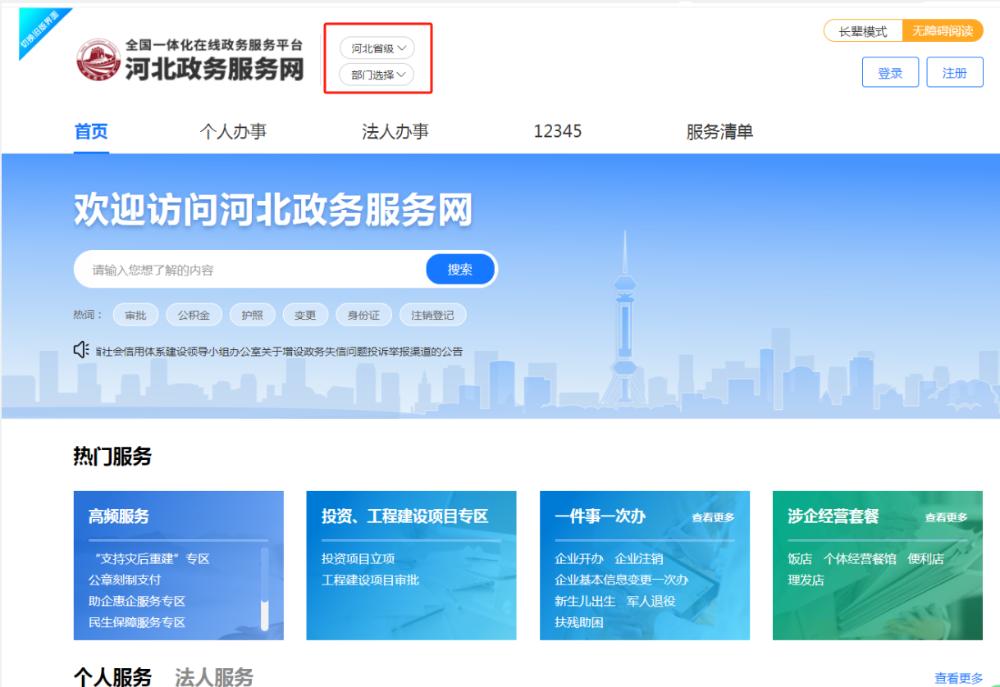Click the announcement speaker icon
This screenshot has height=687, width=1000.
click(x=82, y=350)
